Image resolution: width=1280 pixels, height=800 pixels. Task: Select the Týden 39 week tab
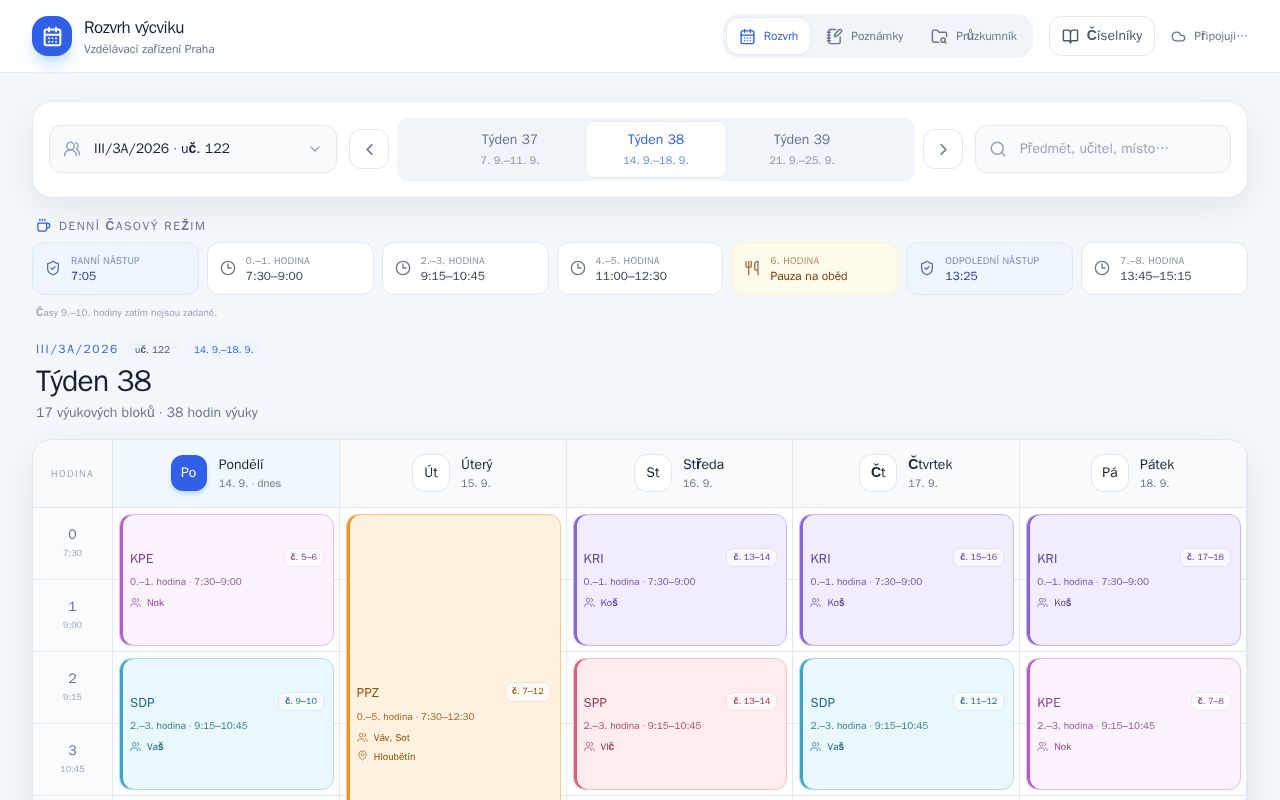point(802,149)
